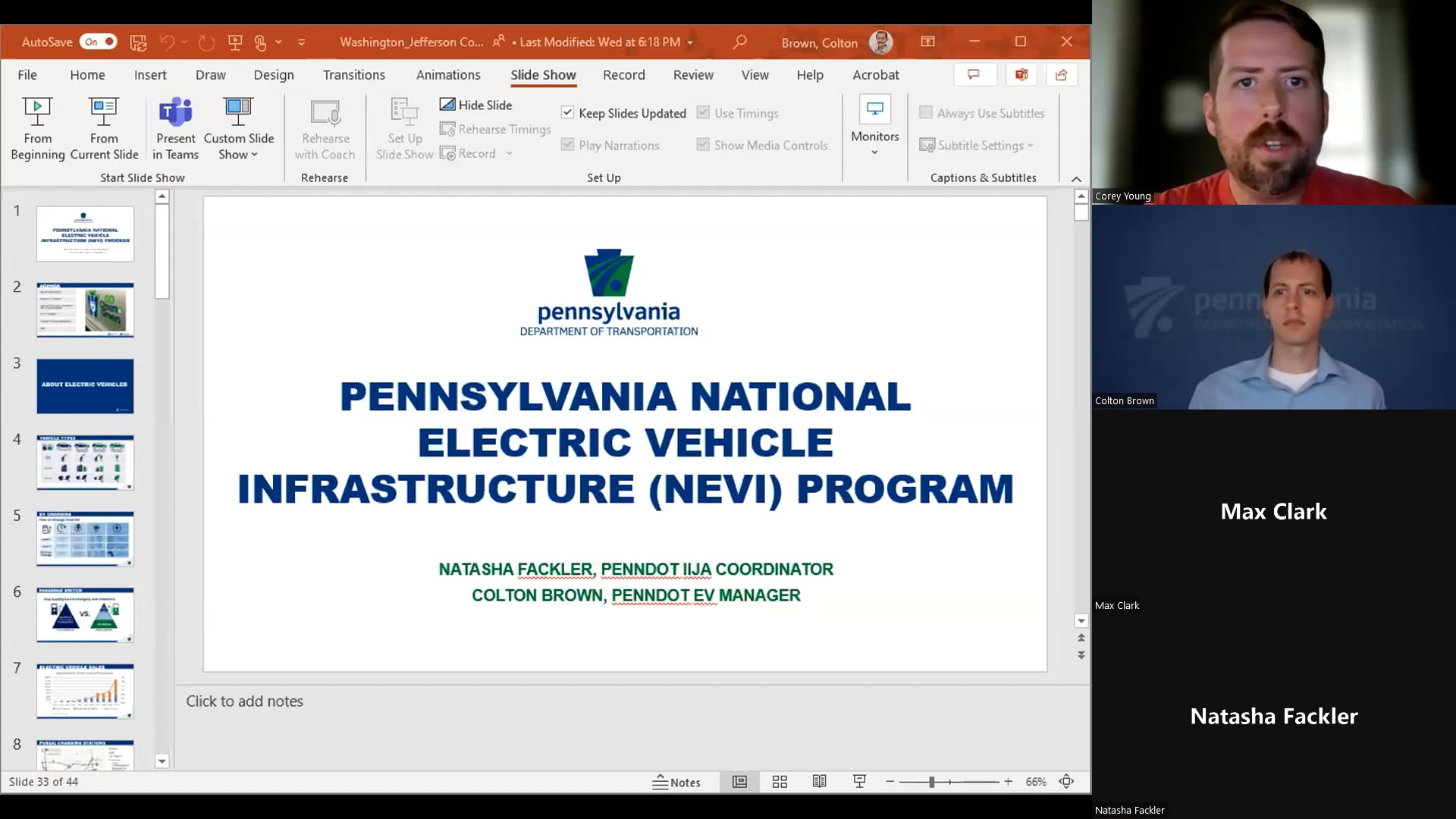
Task: Open the Comments pane icon
Action: click(974, 74)
